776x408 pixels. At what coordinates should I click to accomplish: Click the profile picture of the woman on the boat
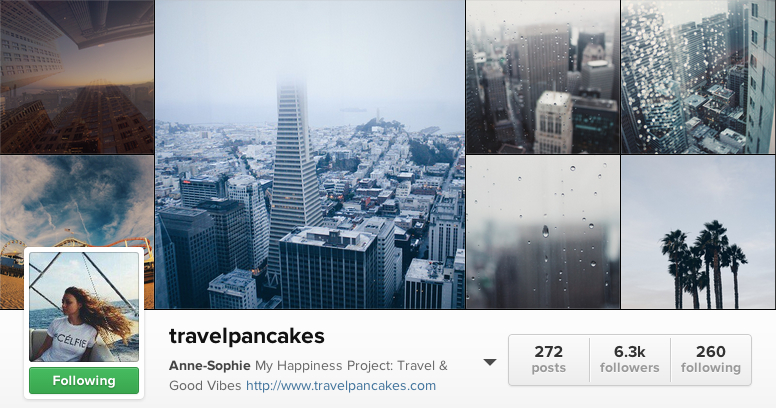[x=84, y=306]
